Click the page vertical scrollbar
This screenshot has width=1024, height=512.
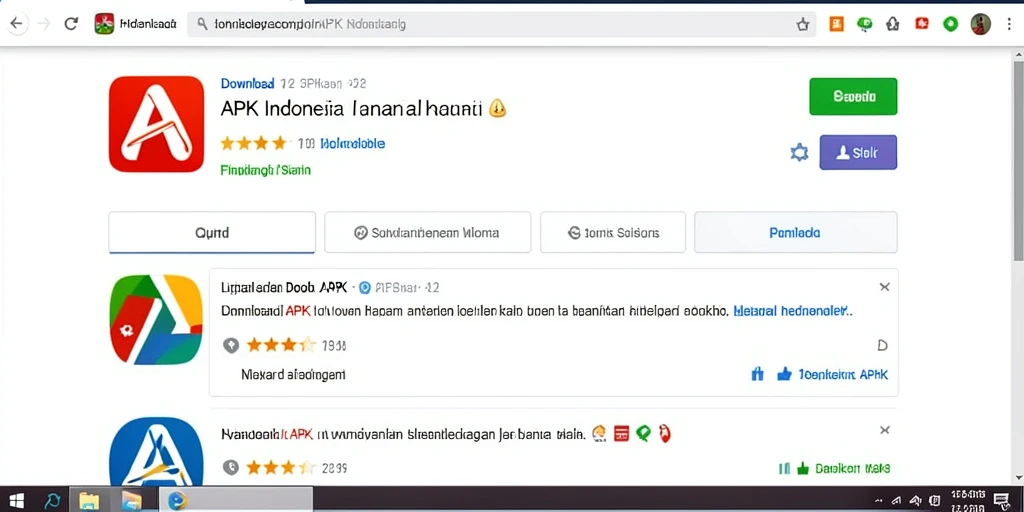[1018, 159]
